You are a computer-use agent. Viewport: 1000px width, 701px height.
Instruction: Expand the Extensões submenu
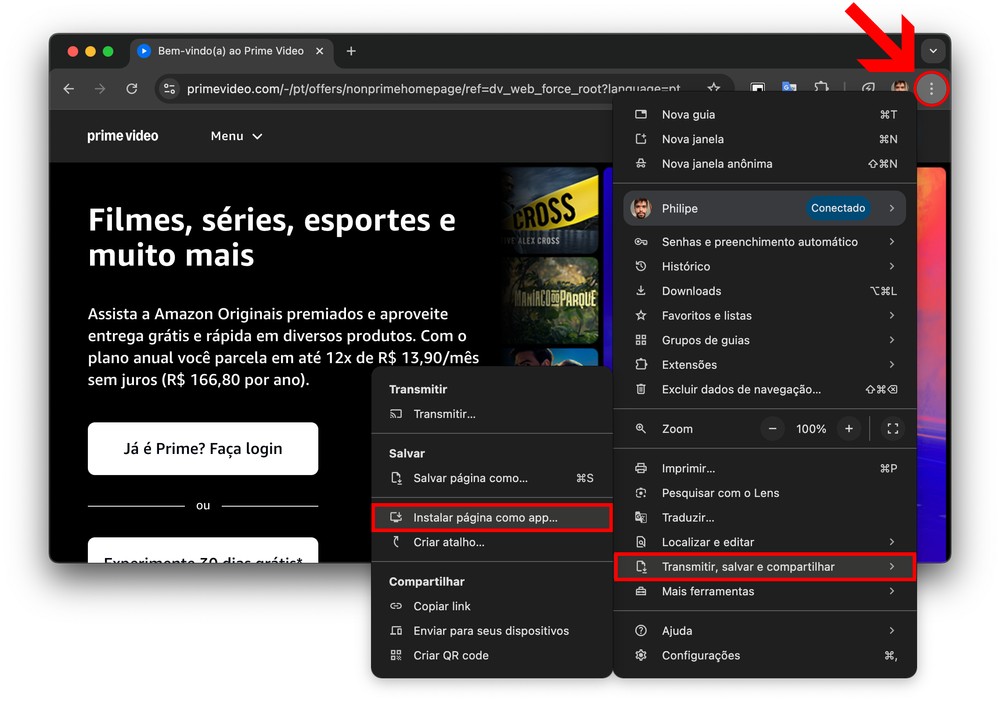click(x=765, y=365)
